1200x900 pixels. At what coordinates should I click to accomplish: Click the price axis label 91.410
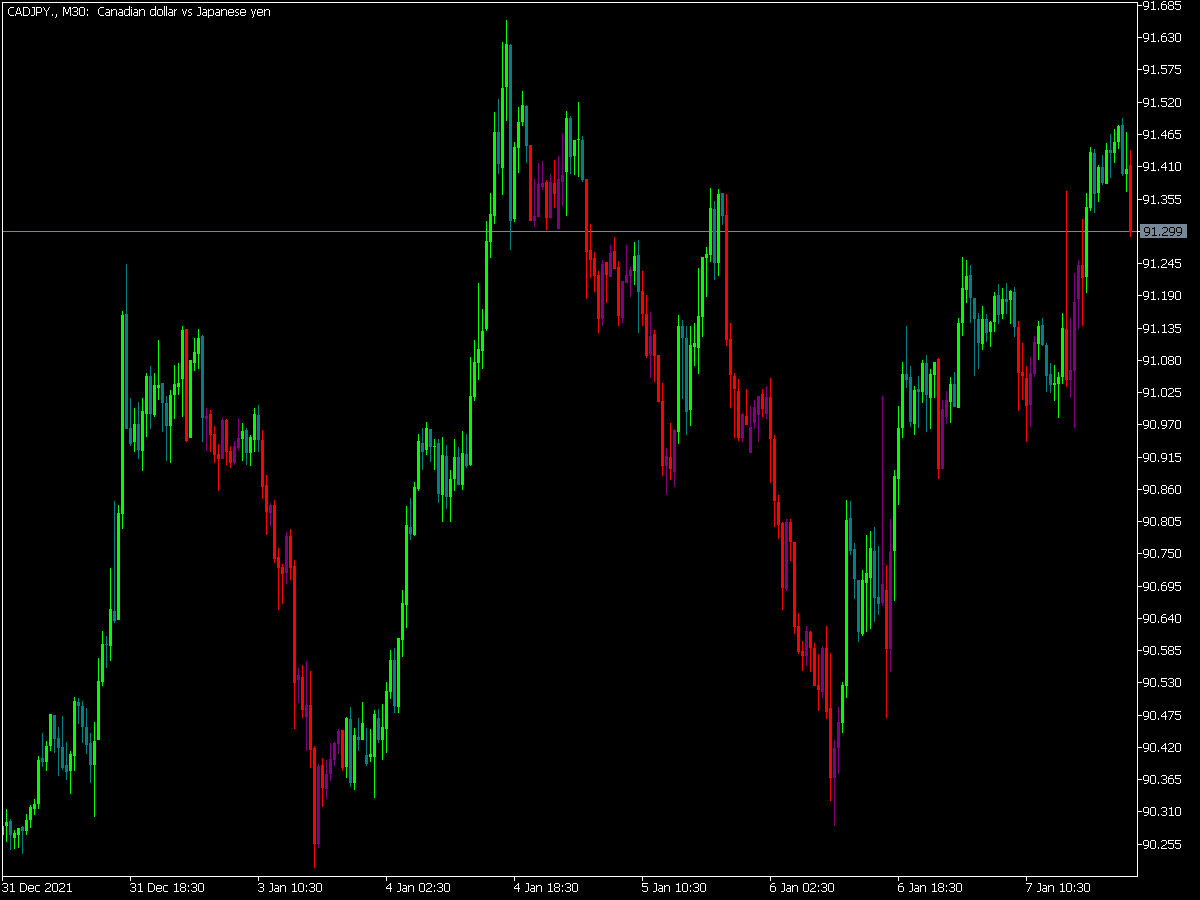[x=1160, y=167]
